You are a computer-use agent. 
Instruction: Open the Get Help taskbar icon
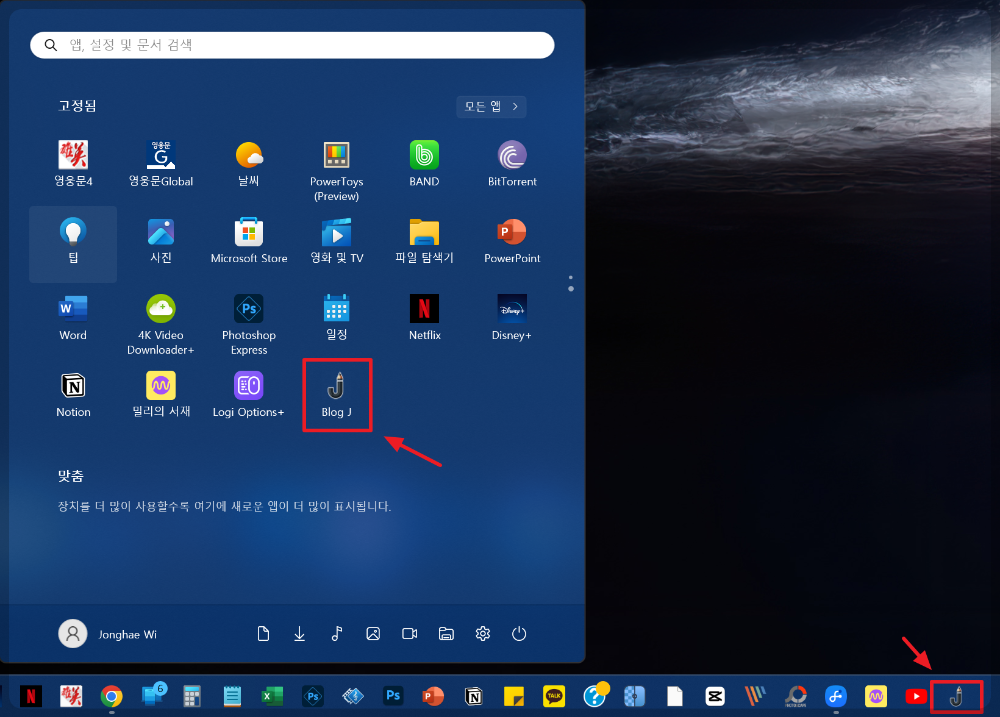(x=595, y=695)
